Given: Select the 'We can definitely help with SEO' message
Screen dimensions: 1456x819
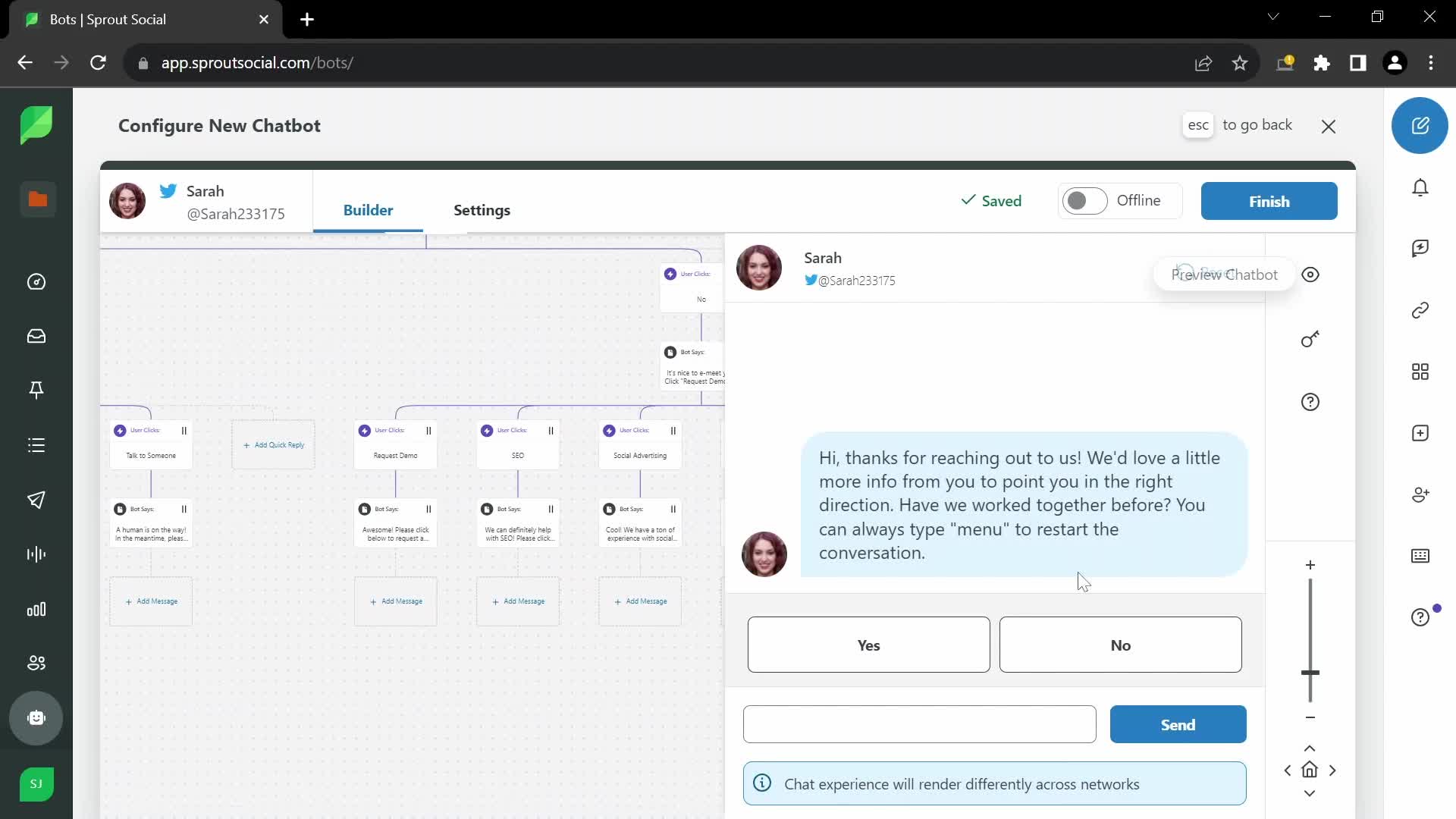Looking at the screenshot, I should tap(518, 523).
